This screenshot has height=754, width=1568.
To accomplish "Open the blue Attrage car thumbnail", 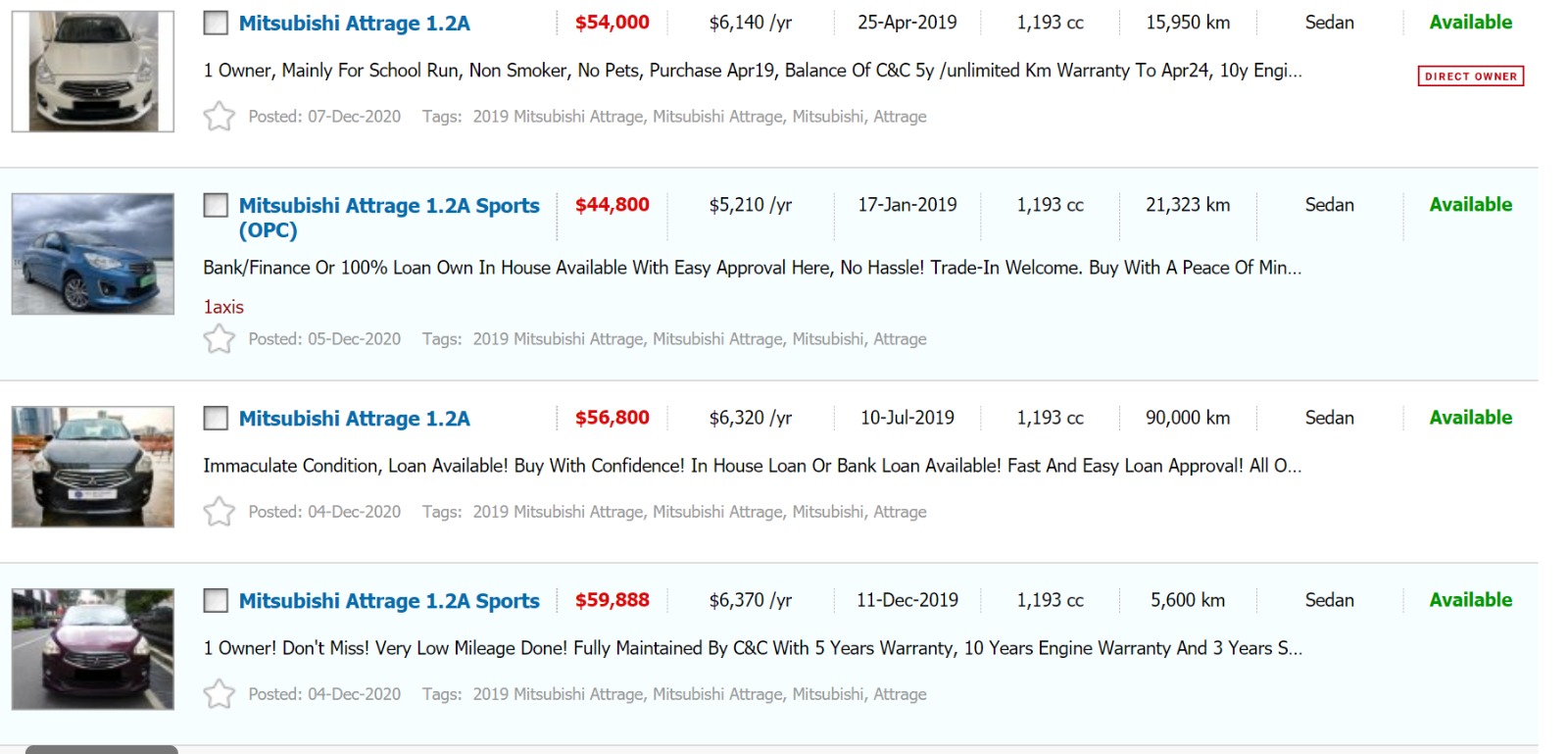I will click(93, 254).
